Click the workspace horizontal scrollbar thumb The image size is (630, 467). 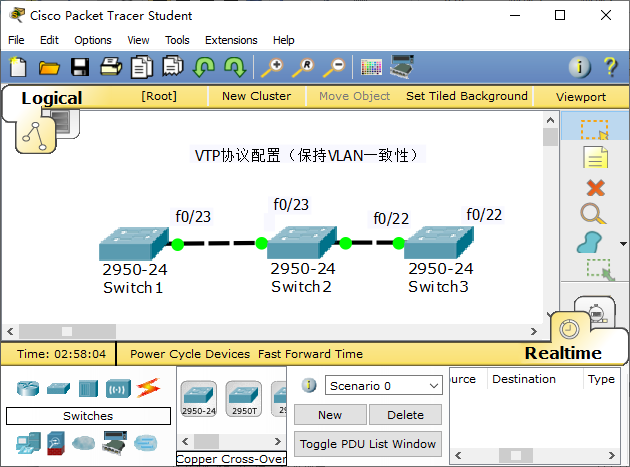(67, 332)
